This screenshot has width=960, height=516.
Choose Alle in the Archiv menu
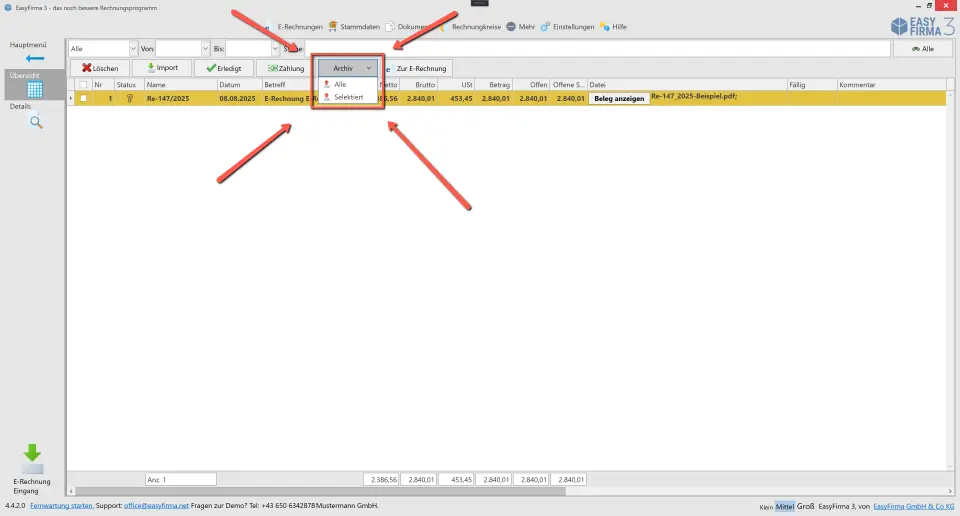point(340,84)
